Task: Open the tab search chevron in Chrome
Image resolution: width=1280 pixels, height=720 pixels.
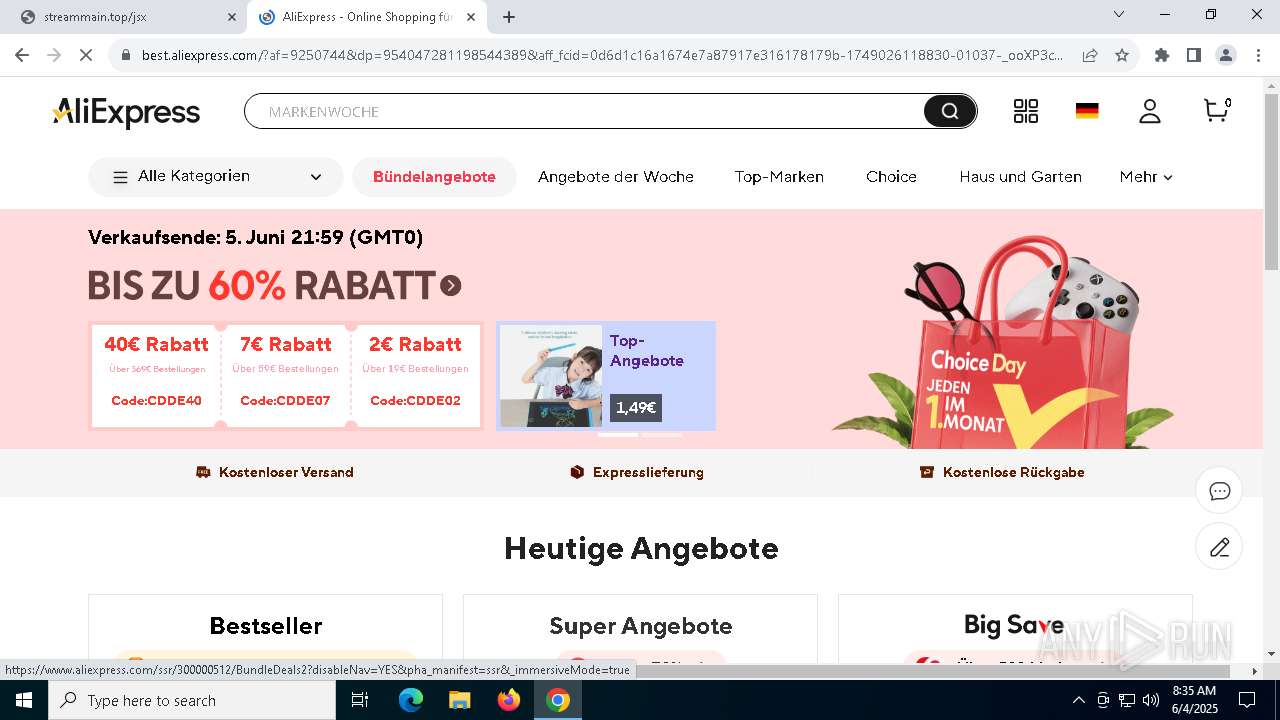Action: [1119, 14]
